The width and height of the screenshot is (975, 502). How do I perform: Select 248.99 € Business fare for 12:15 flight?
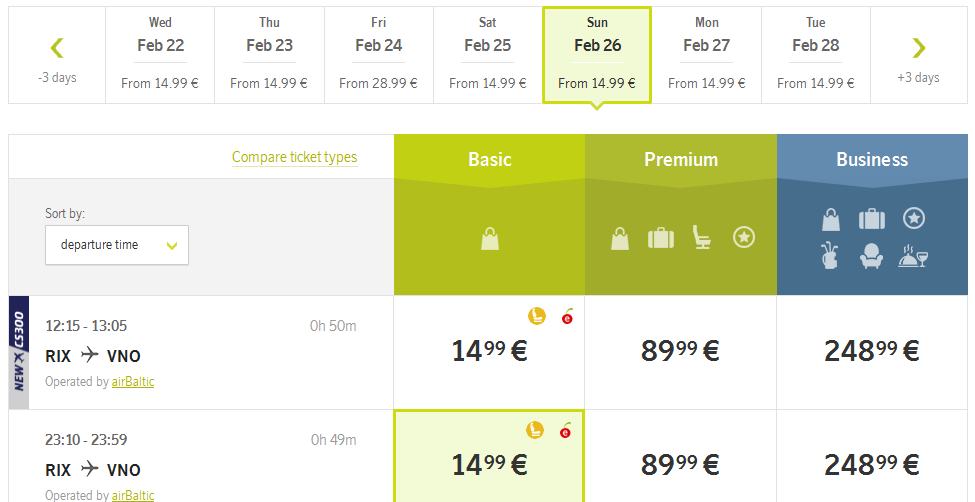(x=872, y=352)
